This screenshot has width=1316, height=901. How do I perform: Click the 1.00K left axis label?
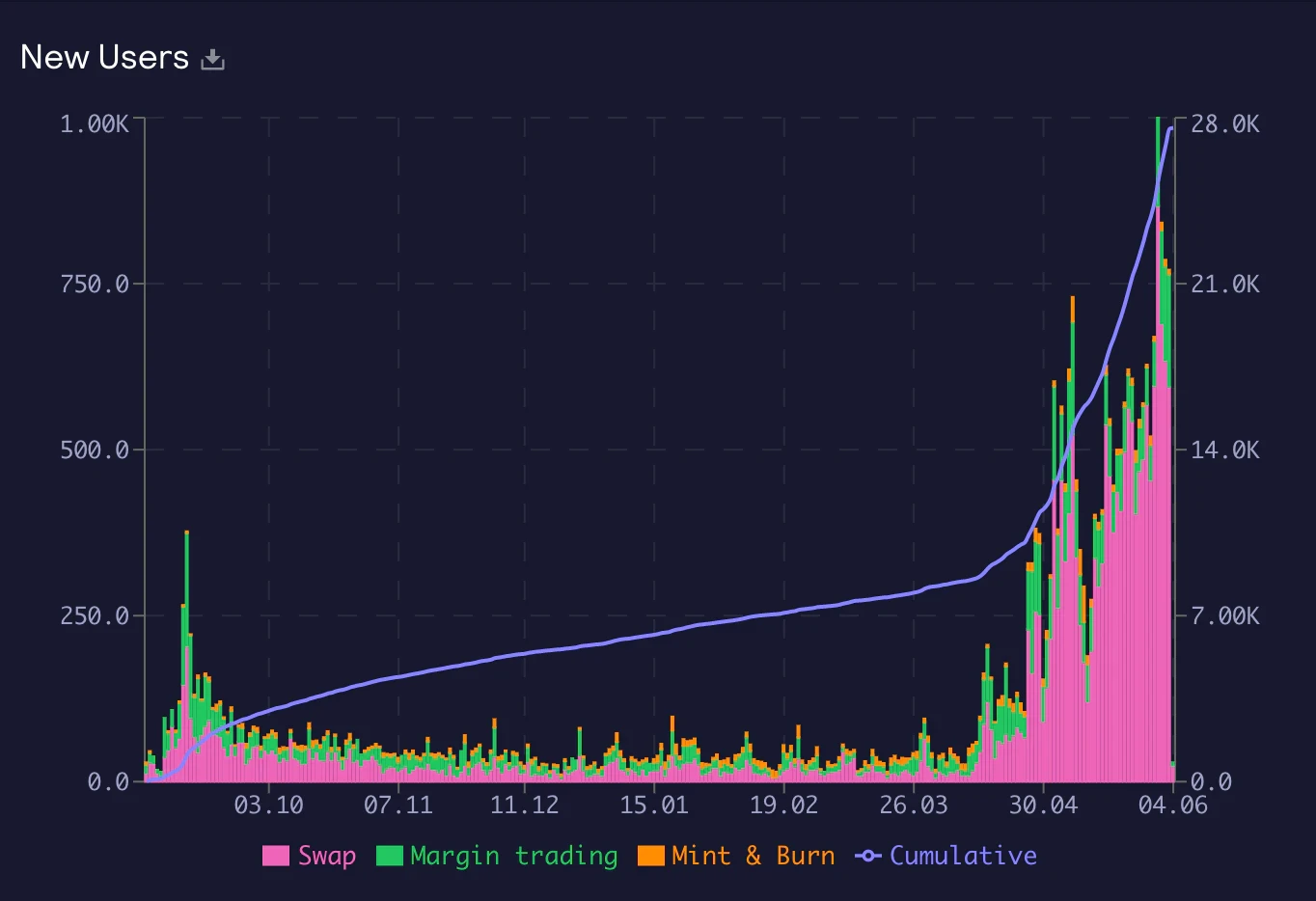click(95, 124)
